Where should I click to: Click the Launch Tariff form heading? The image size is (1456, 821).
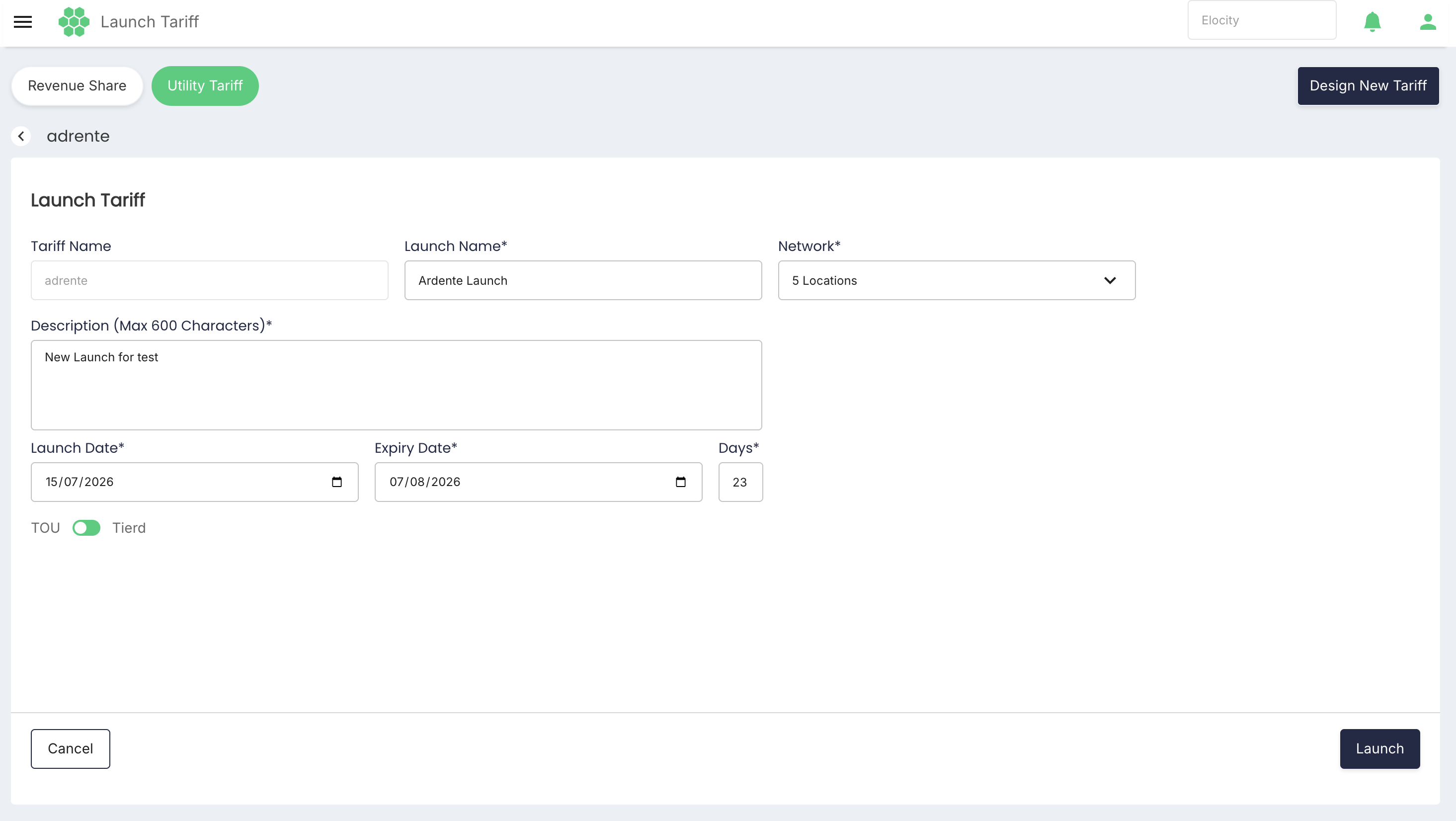(87, 200)
